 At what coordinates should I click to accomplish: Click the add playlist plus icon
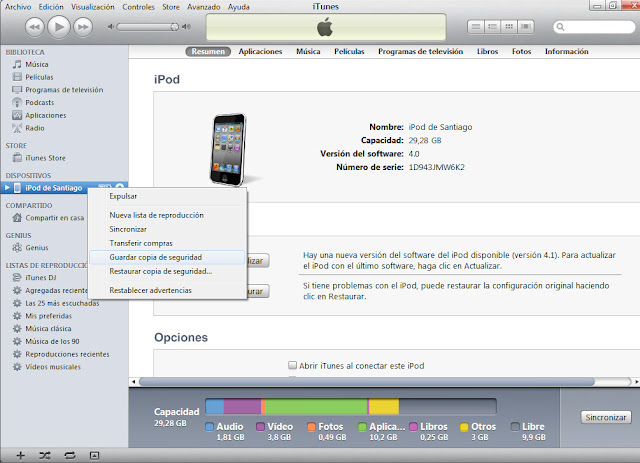point(21,455)
